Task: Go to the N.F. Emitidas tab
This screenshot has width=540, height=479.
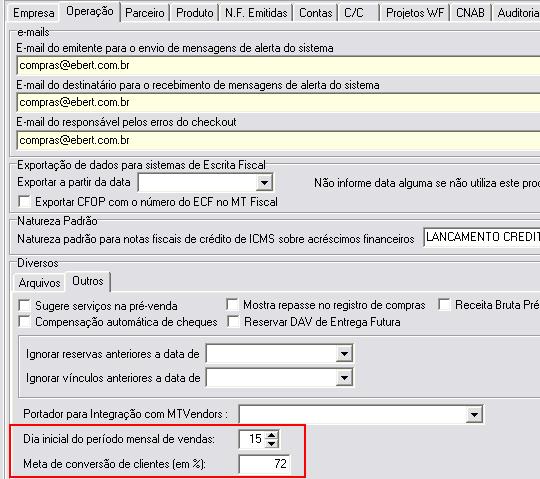Action: click(x=256, y=13)
